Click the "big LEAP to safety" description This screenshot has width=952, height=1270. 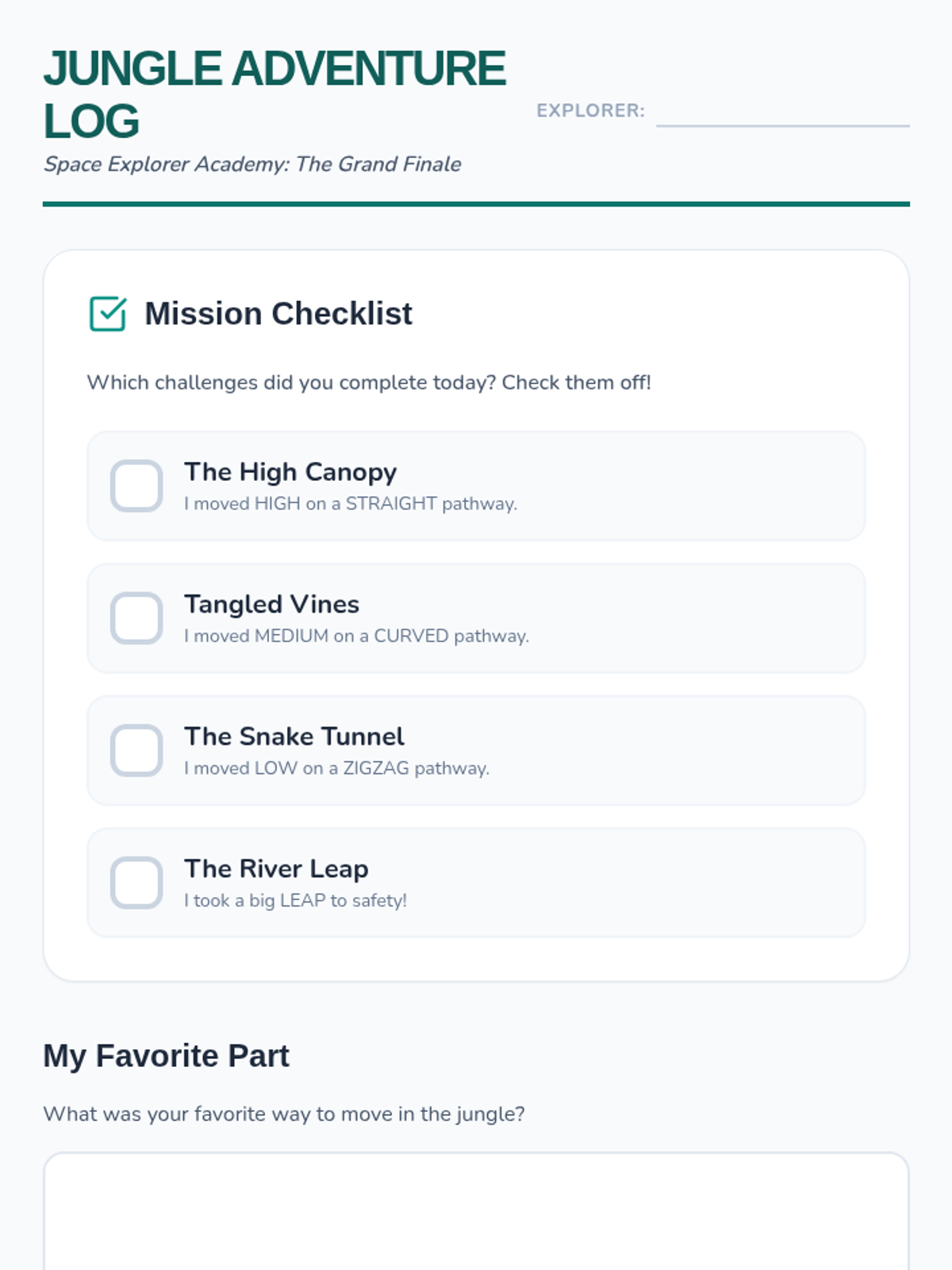click(295, 901)
